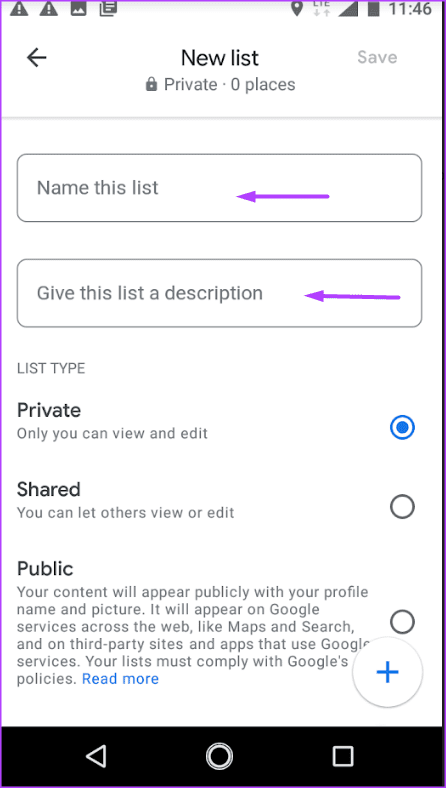Image resolution: width=446 pixels, height=788 pixels.
Task: Tap the Android home circle button
Action: tap(219, 756)
